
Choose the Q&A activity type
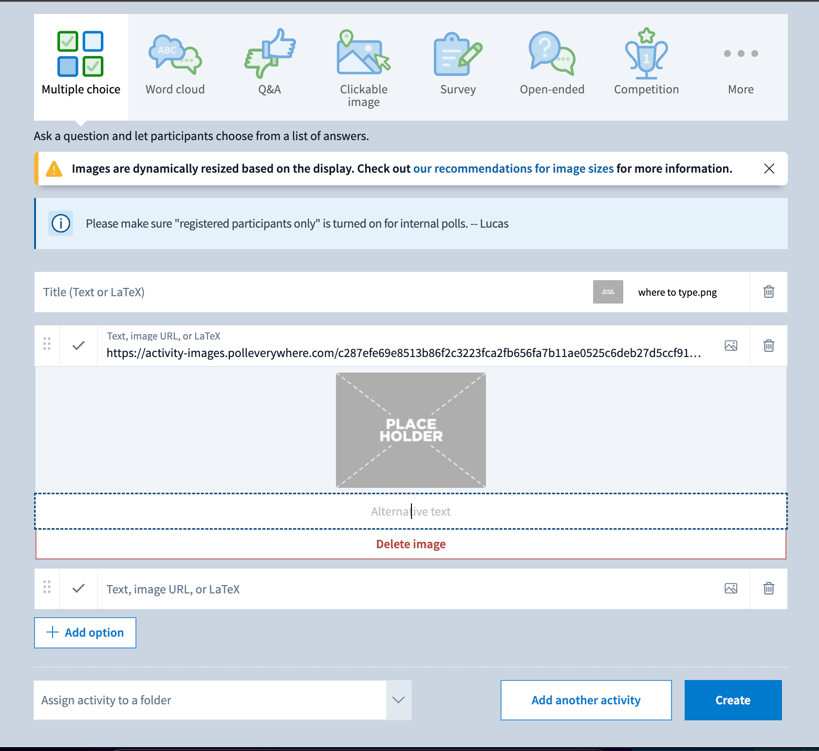270,67
